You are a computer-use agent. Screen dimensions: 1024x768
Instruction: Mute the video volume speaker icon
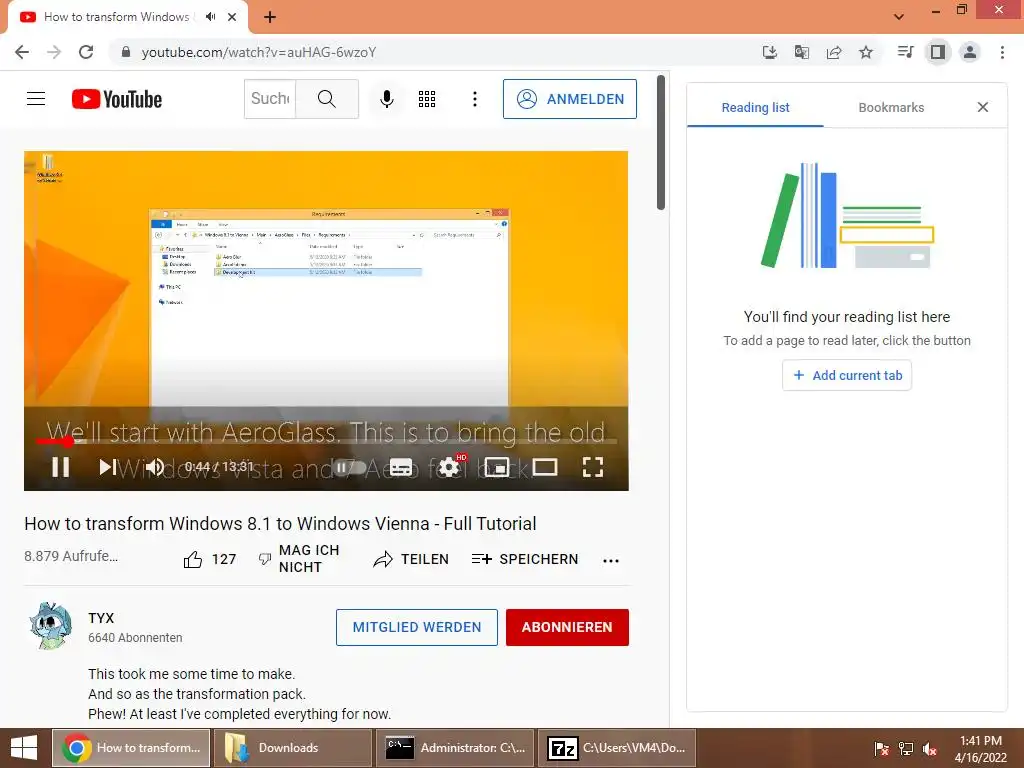155,467
